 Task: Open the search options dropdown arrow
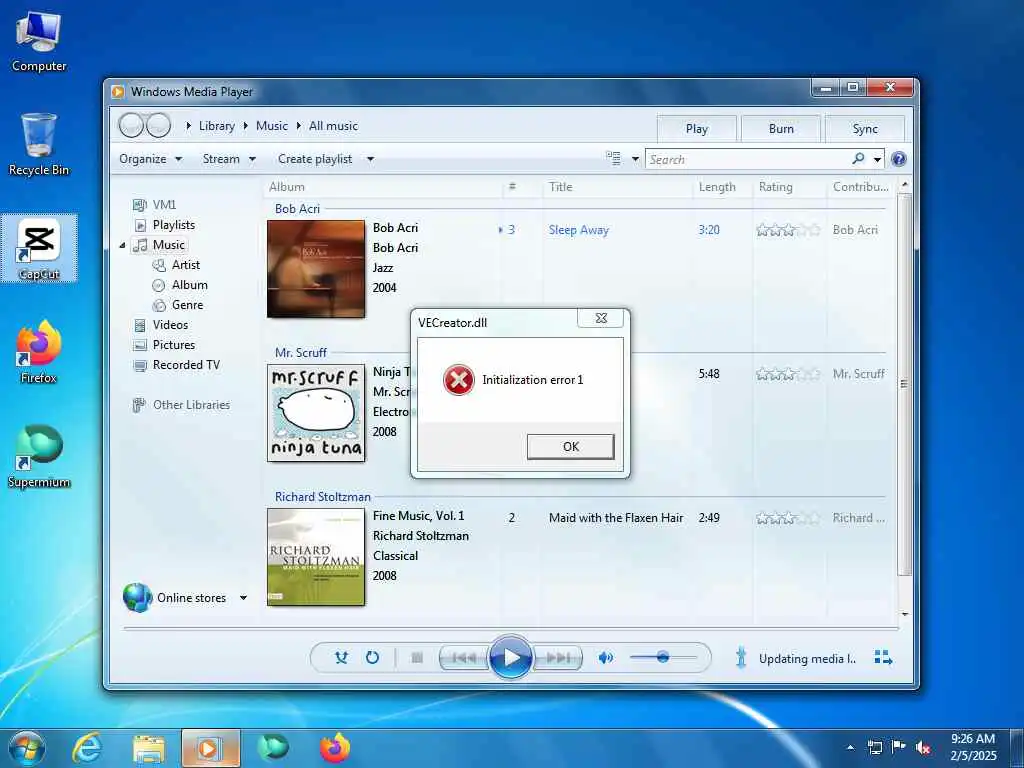(x=878, y=159)
